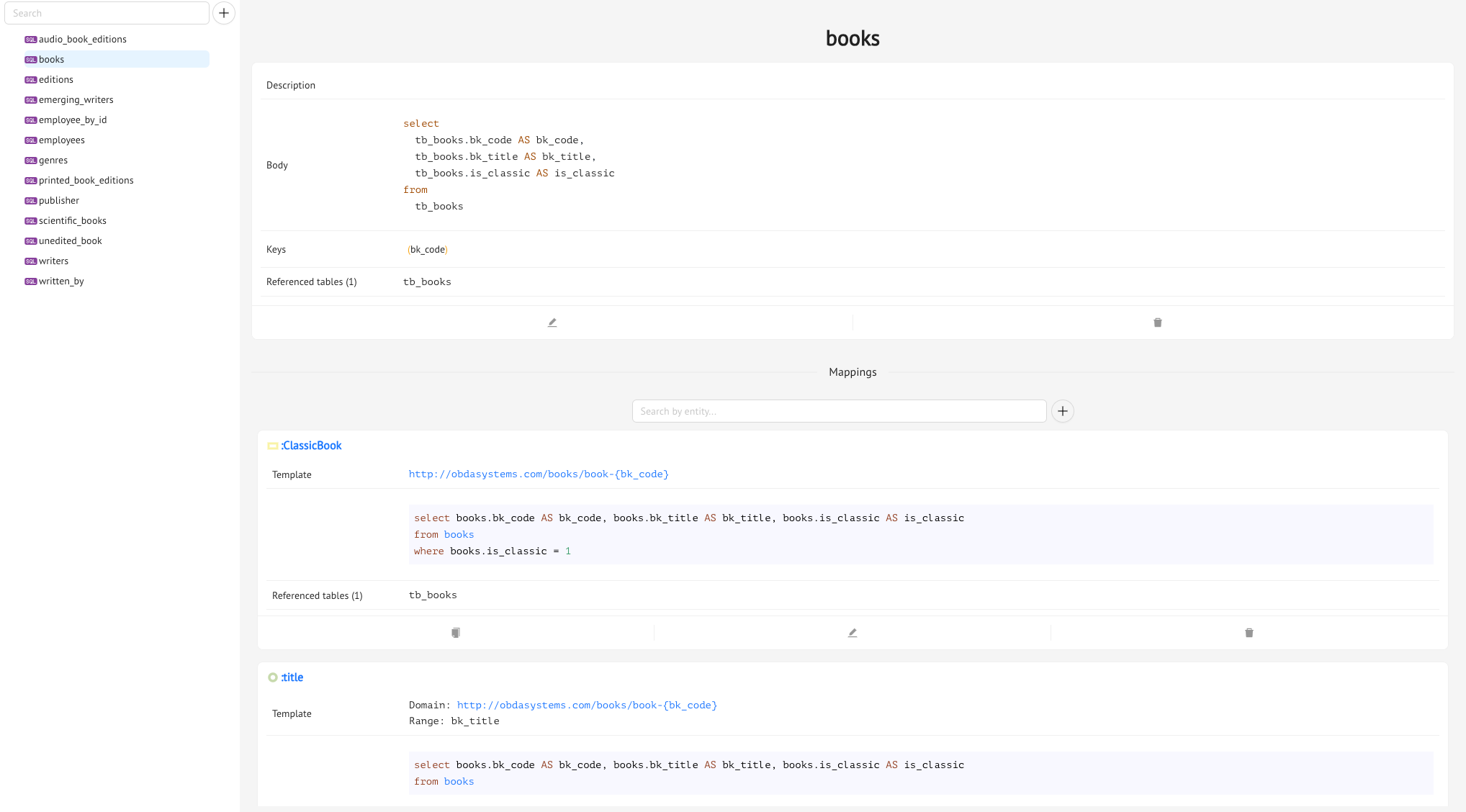Open the book-{bk_code} template URL
Viewport: 1466px width, 812px height.
pos(538,474)
